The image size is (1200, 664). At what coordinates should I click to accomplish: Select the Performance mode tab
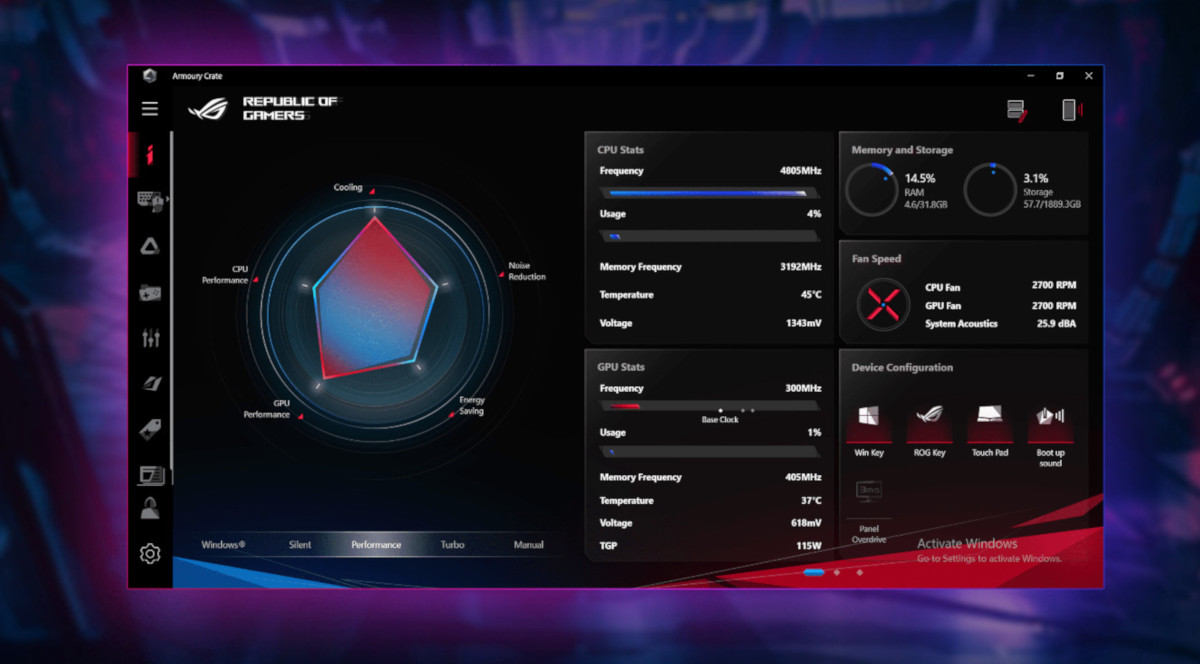(376, 545)
